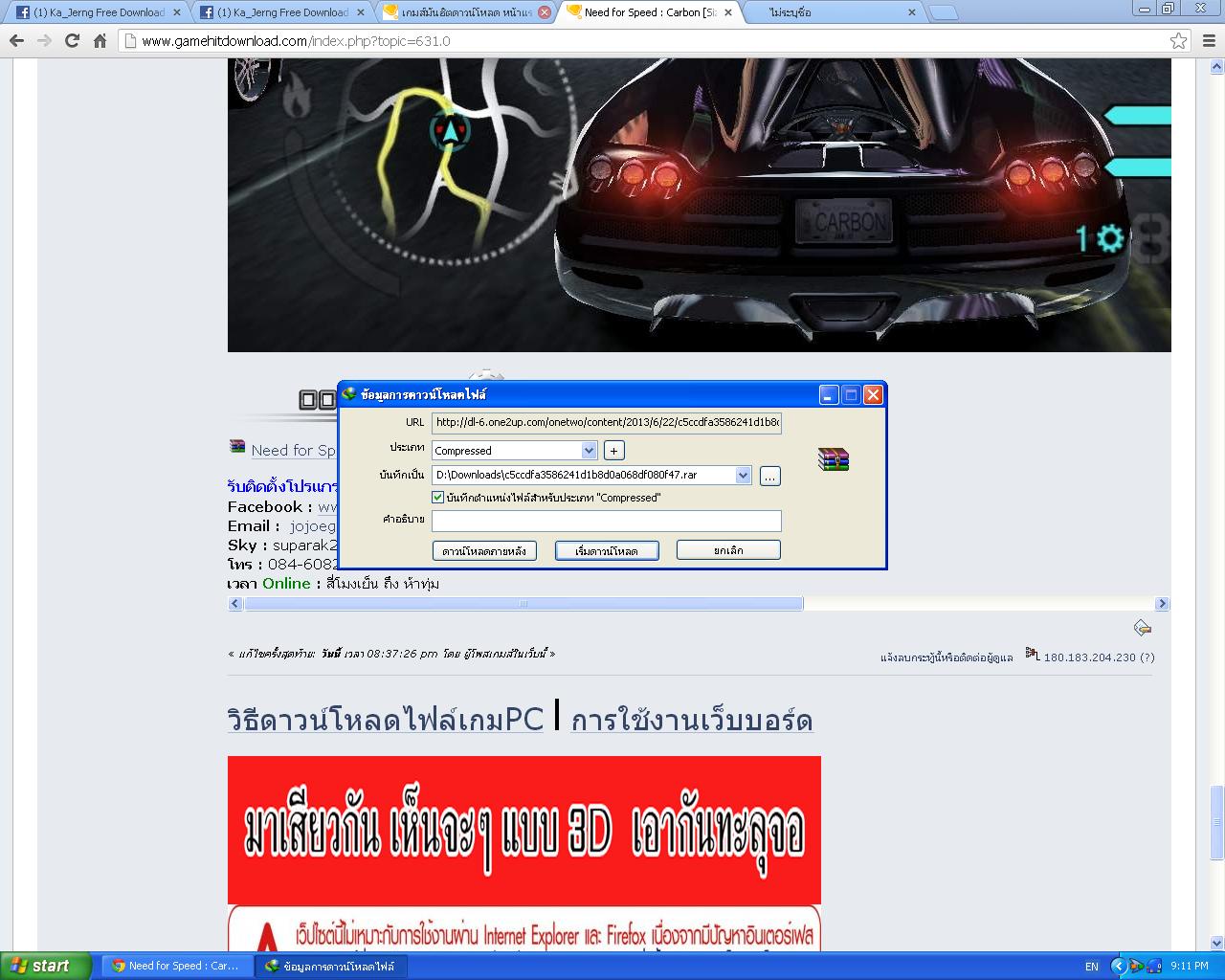
Task: Click the 'ยกเลิก' cancel button
Action: [728, 549]
